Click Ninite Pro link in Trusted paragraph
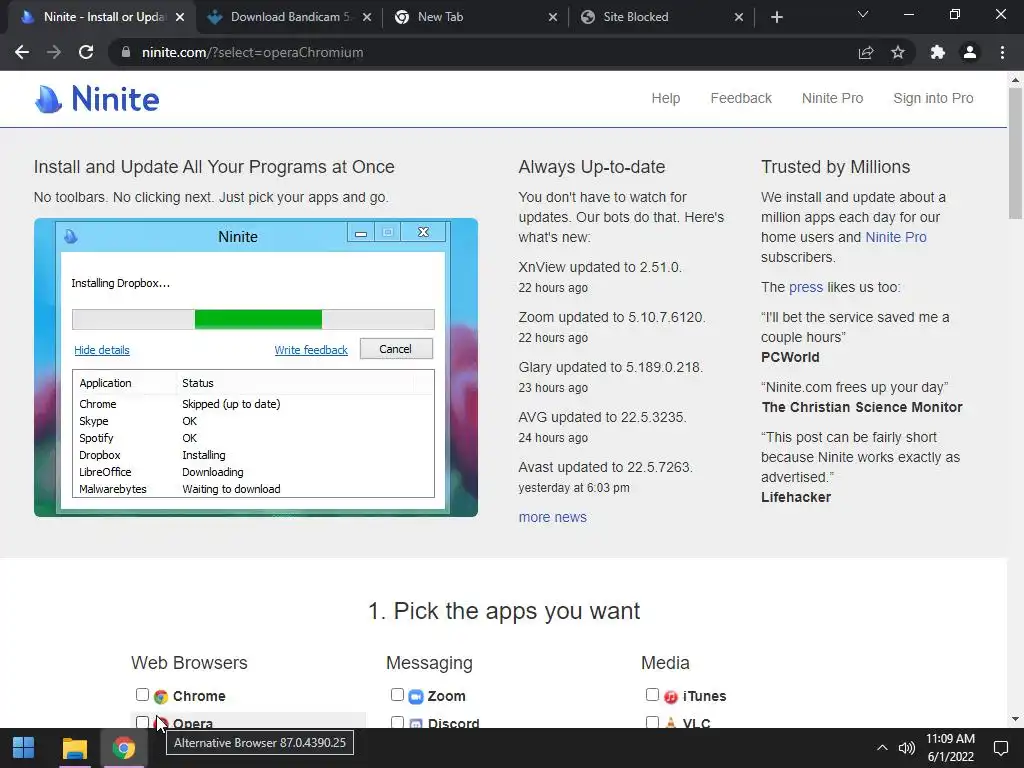 click(895, 237)
